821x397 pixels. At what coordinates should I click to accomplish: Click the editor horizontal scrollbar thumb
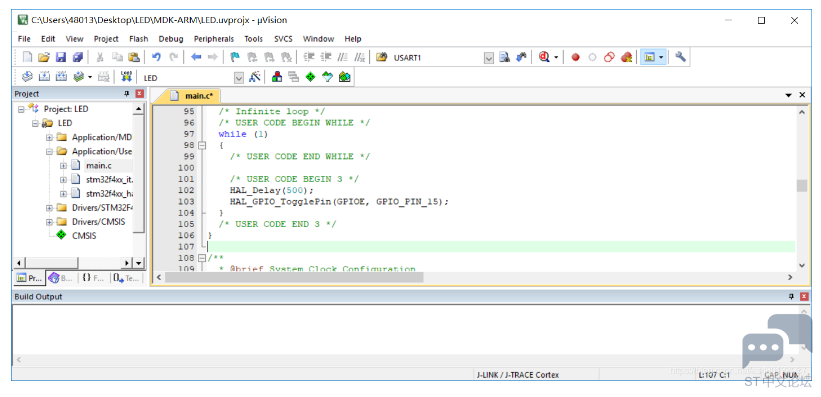294,277
